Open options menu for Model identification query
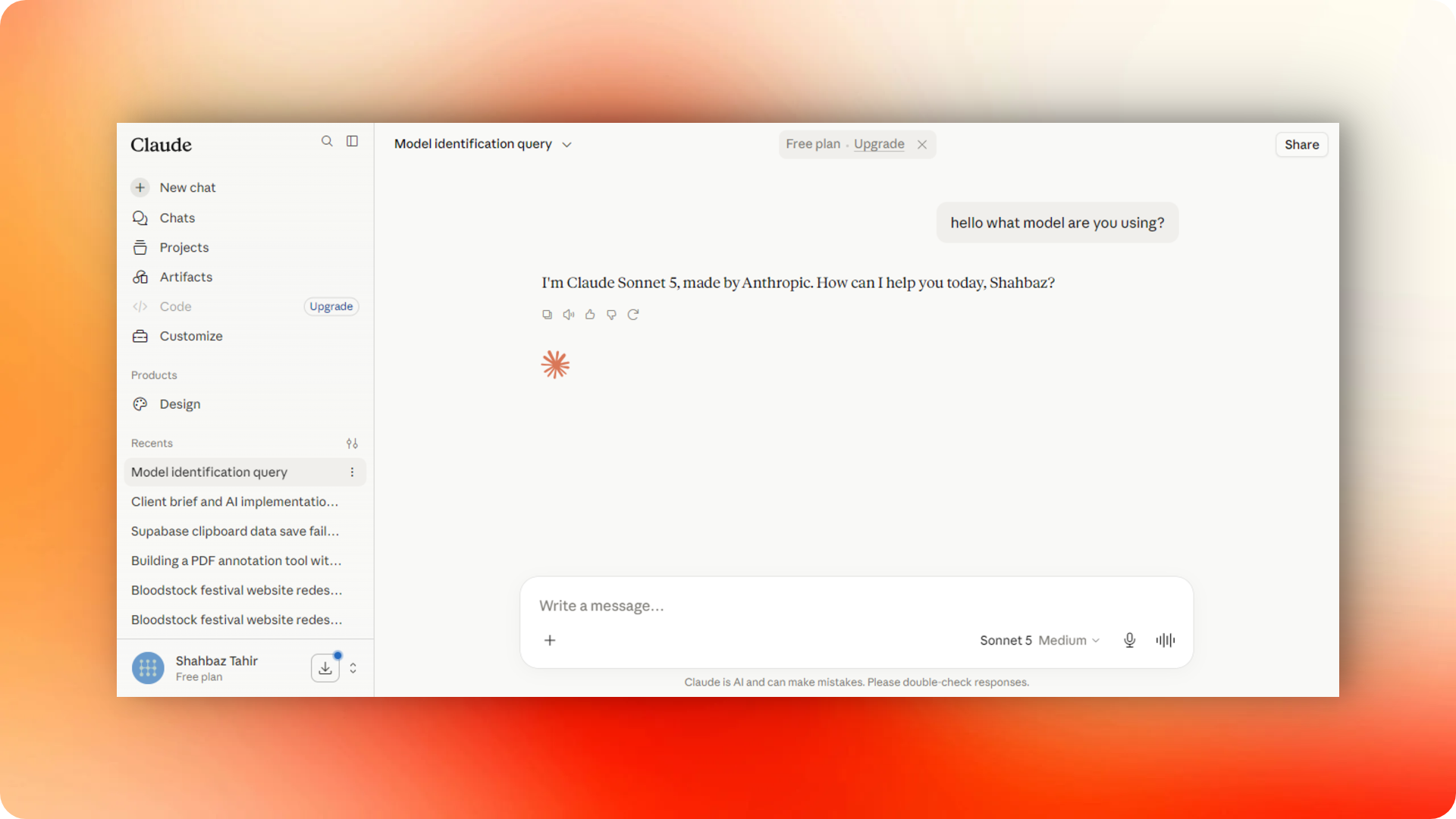The image size is (1456, 819). coord(352,472)
